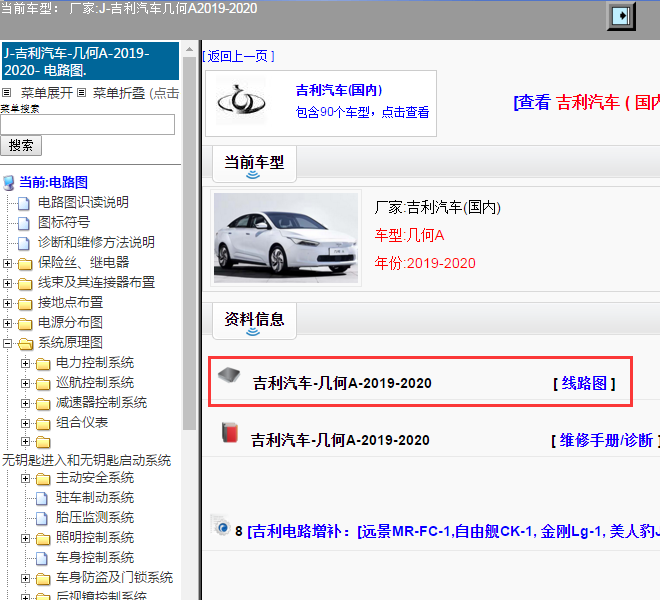Click folder icon of 电力控制系统
The height and width of the screenshot is (600, 660).
pos(43,363)
